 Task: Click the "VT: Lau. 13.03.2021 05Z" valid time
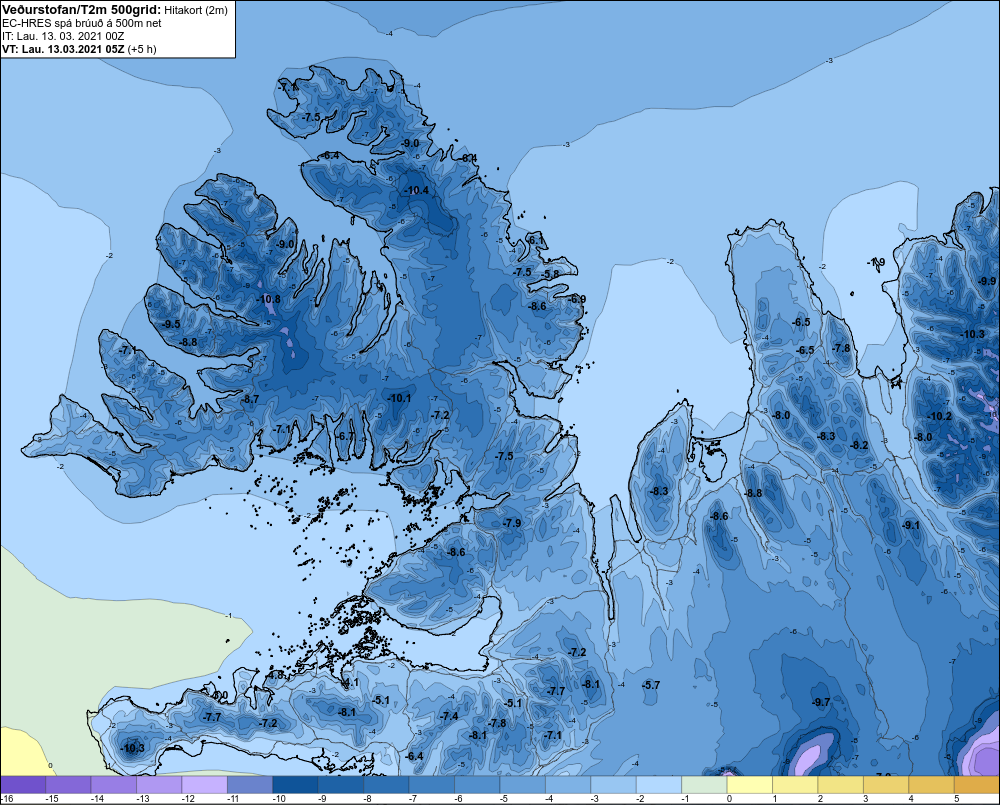coord(63,49)
